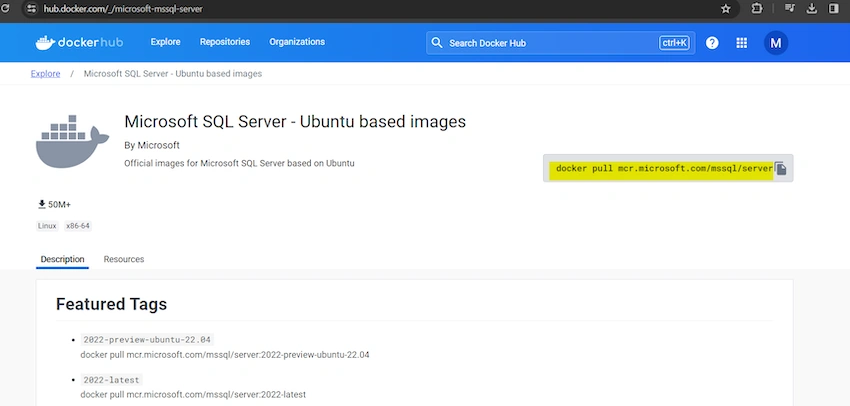Open browser extensions puzzle icon

pos(757,9)
